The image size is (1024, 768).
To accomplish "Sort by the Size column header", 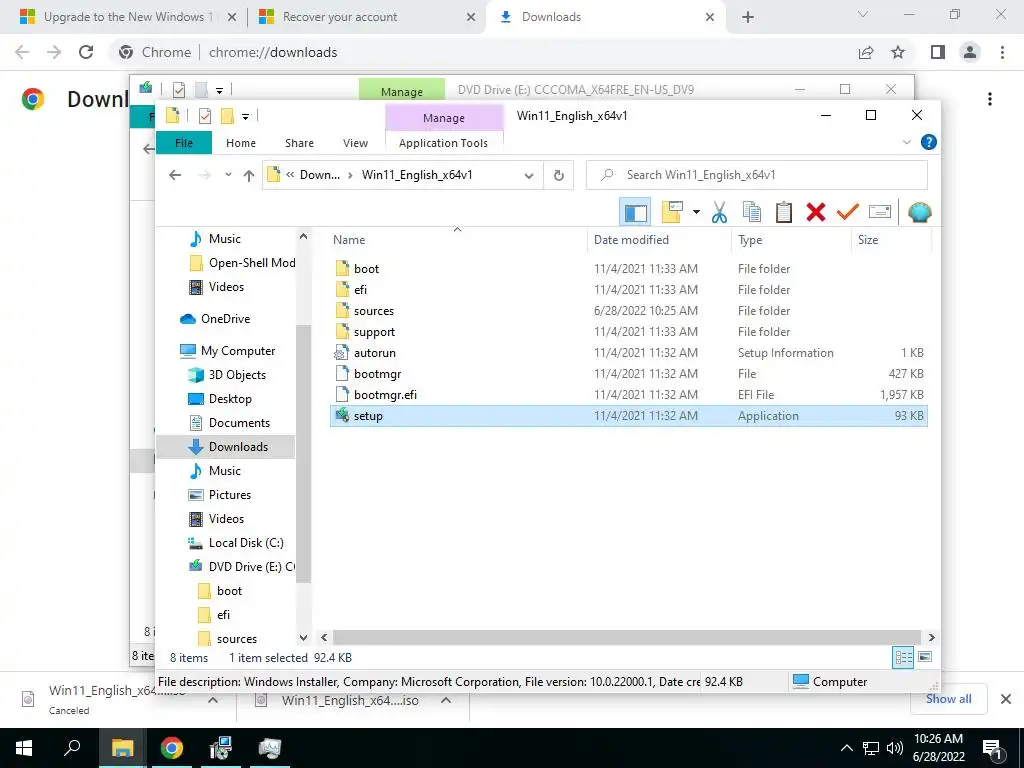I will pyautogui.click(x=891, y=240).
